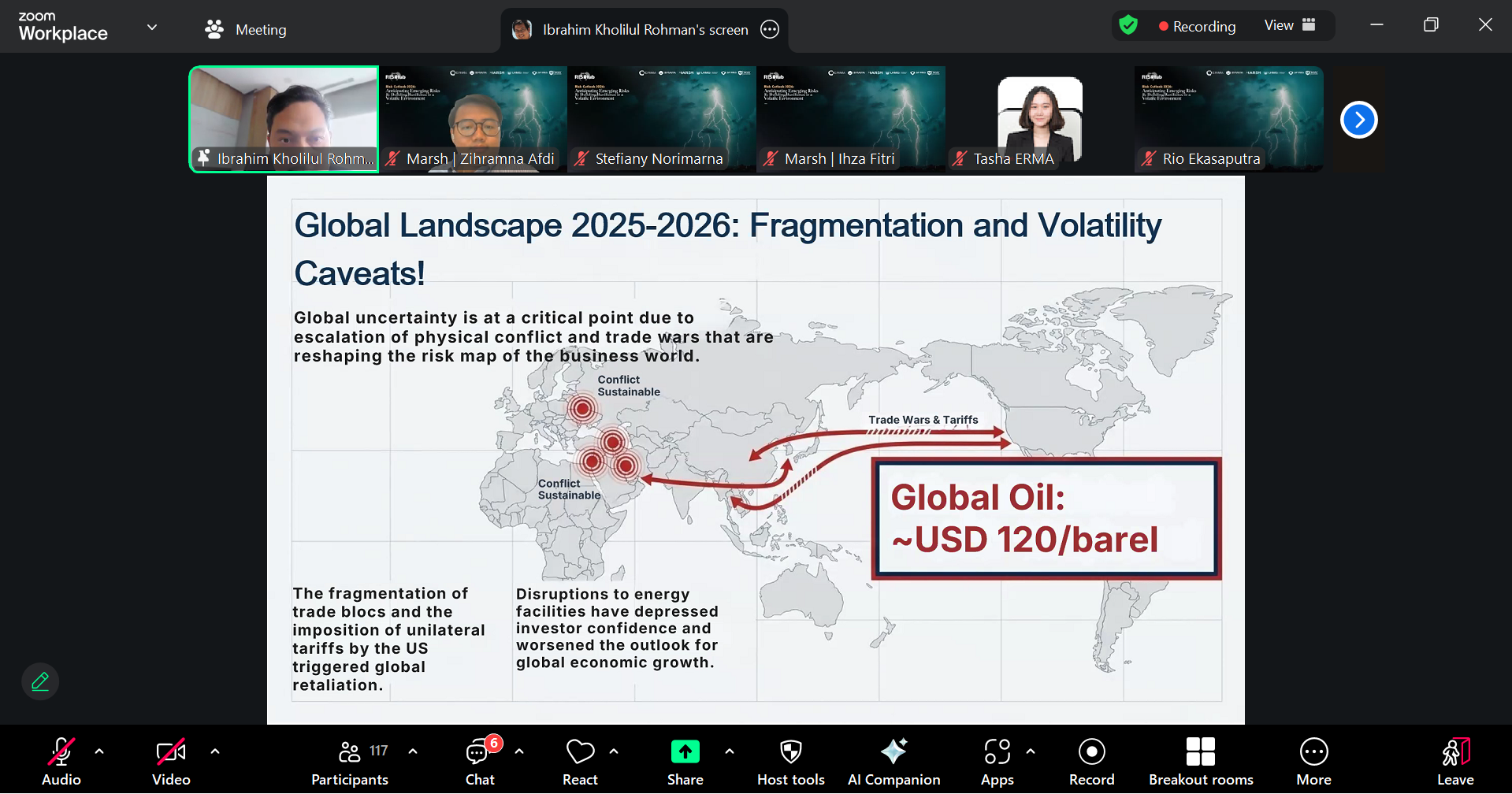Start screen sharing with Share button
1512x794 pixels.
[x=685, y=761]
